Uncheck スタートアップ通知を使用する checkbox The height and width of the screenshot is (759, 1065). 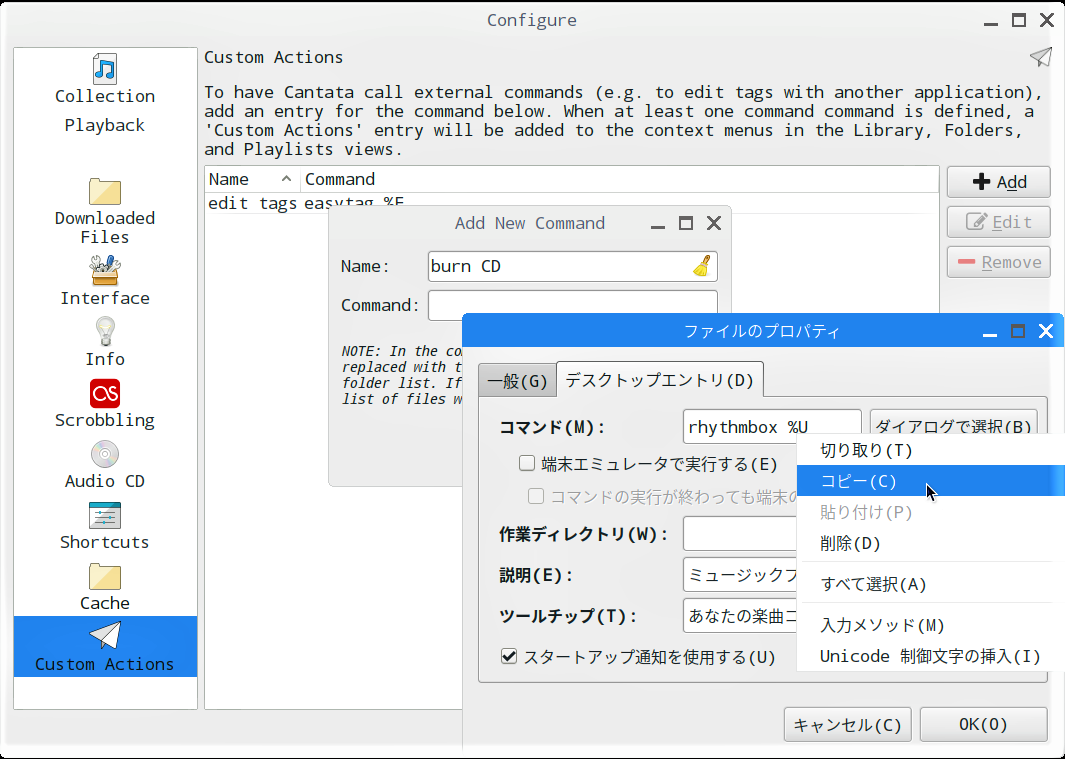(509, 656)
